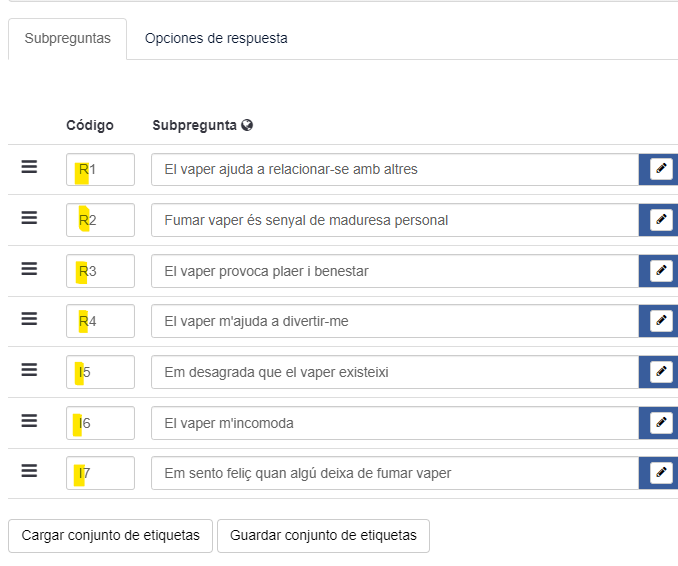
Task: Click the pencil icon for subquestion I5
Action: pyautogui.click(x=660, y=372)
